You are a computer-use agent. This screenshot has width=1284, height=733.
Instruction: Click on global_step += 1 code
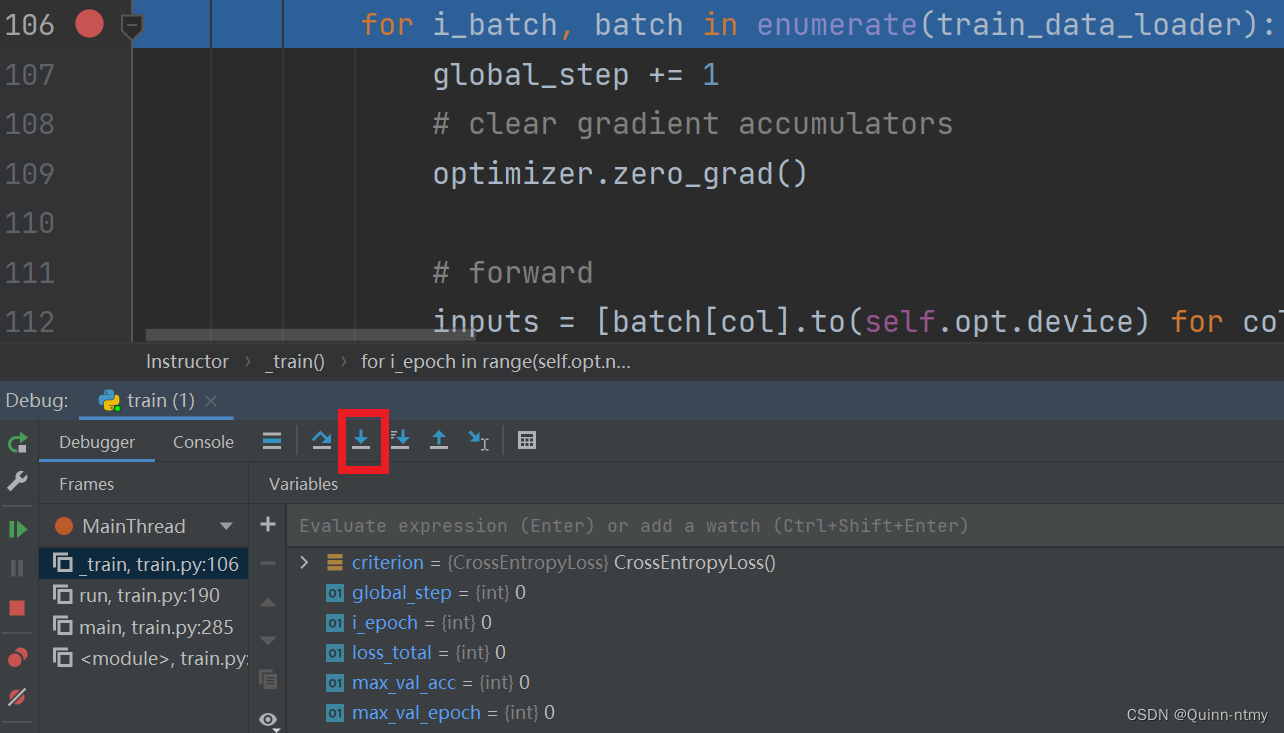[x=576, y=75]
